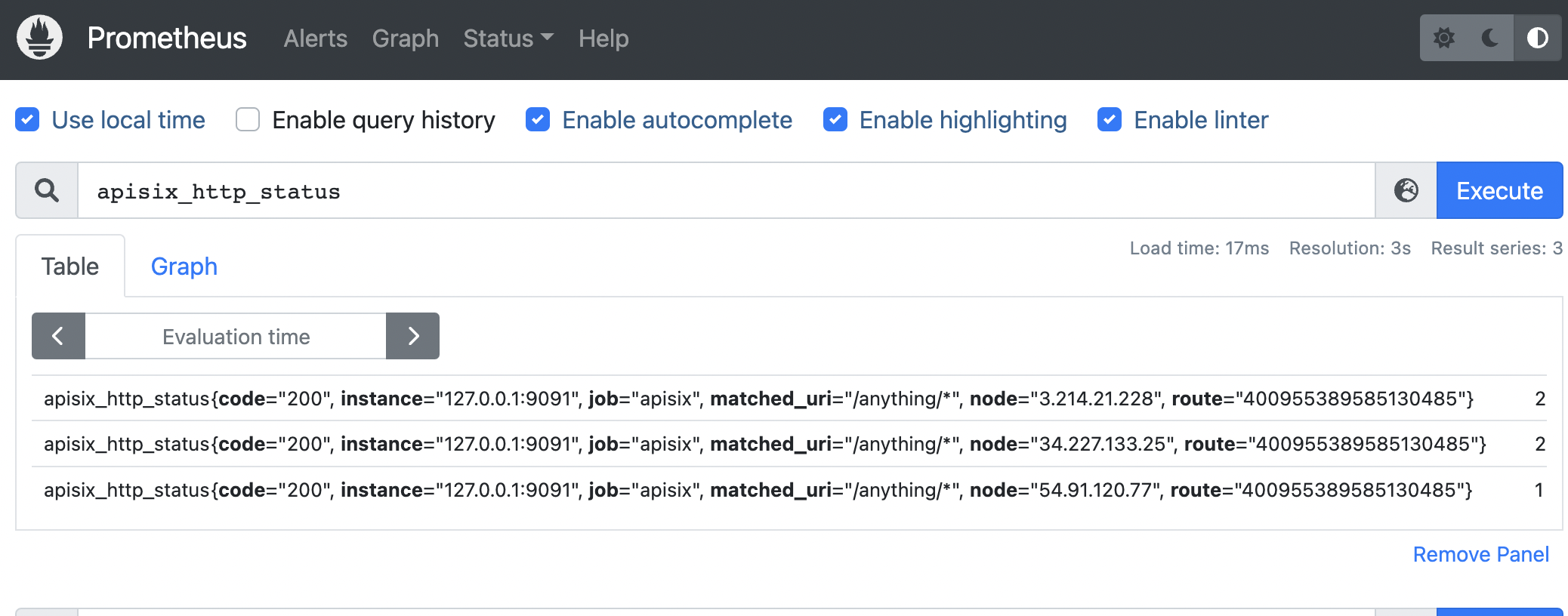Switch to light theme sun icon
Image resolution: width=1568 pixels, height=616 pixels.
[x=1444, y=38]
